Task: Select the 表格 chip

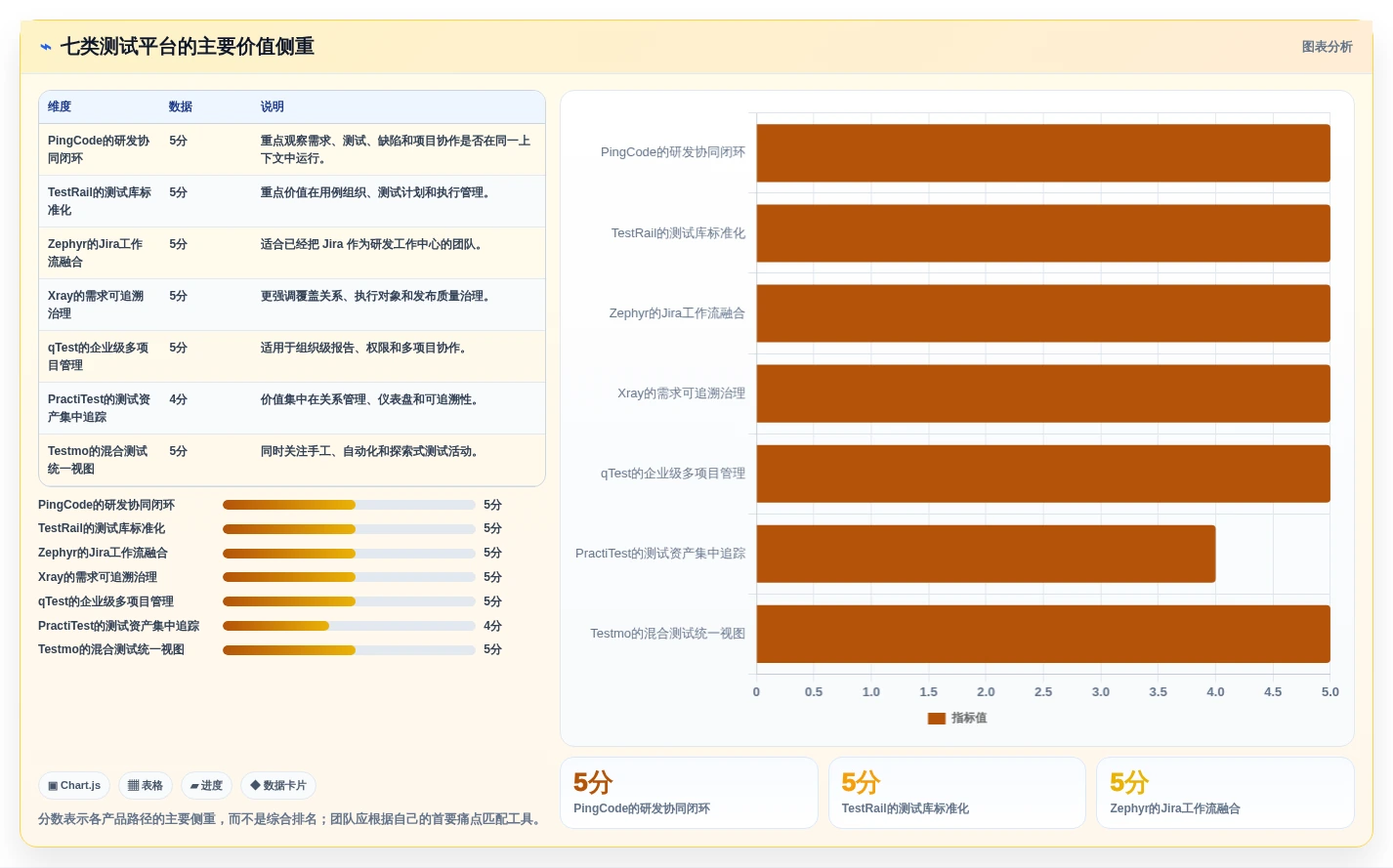Action: 146,785
